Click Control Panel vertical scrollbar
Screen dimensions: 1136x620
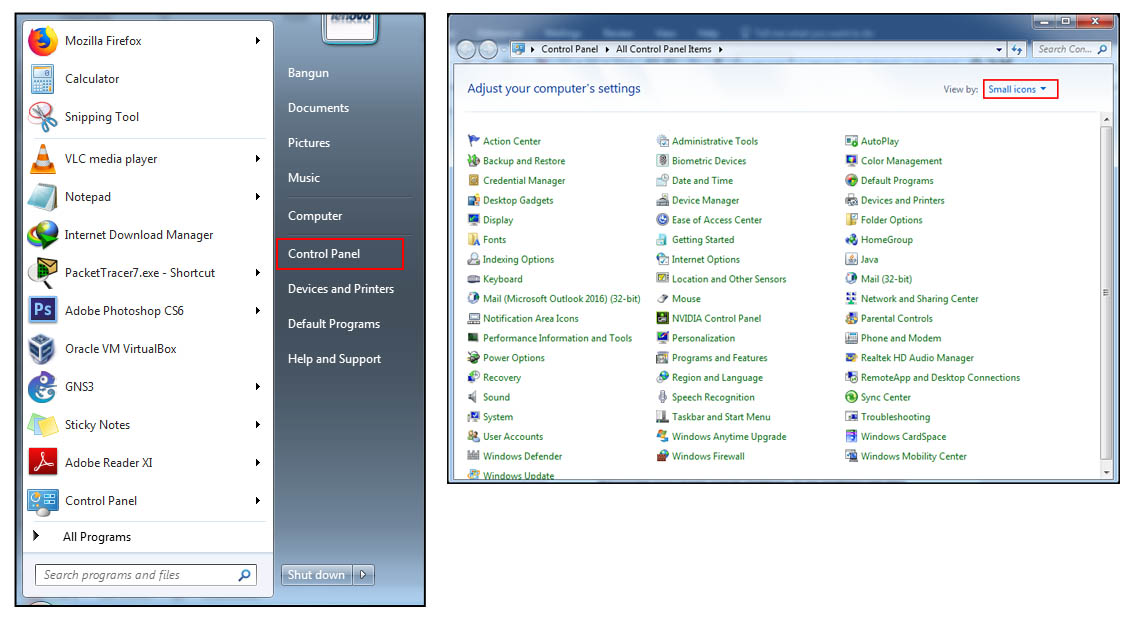click(x=1106, y=293)
